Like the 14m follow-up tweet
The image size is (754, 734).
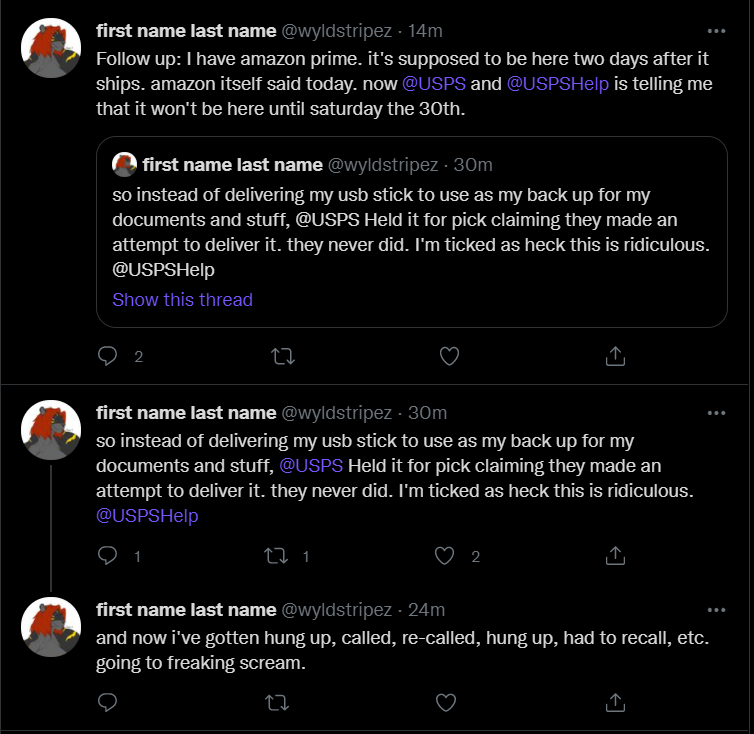(449, 356)
